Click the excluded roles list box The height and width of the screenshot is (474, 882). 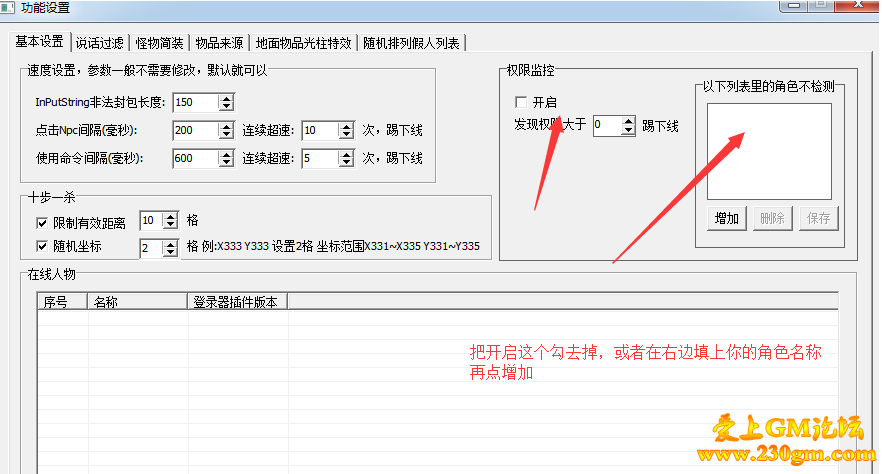[769, 151]
